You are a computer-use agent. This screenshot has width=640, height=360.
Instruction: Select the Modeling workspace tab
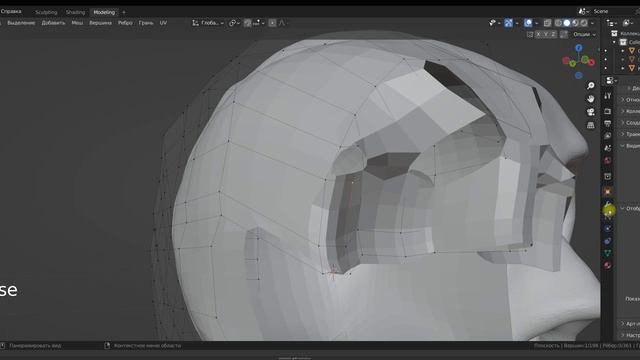click(x=104, y=12)
